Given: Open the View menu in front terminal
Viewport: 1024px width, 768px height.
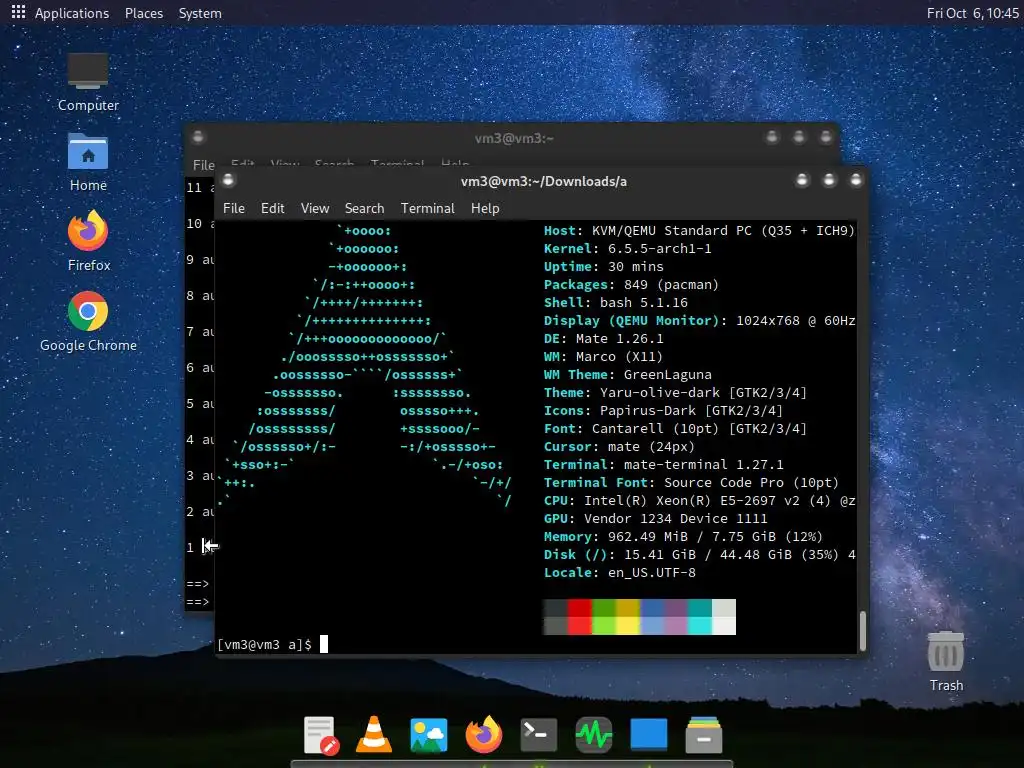Looking at the screenshot, I should 315,208.
